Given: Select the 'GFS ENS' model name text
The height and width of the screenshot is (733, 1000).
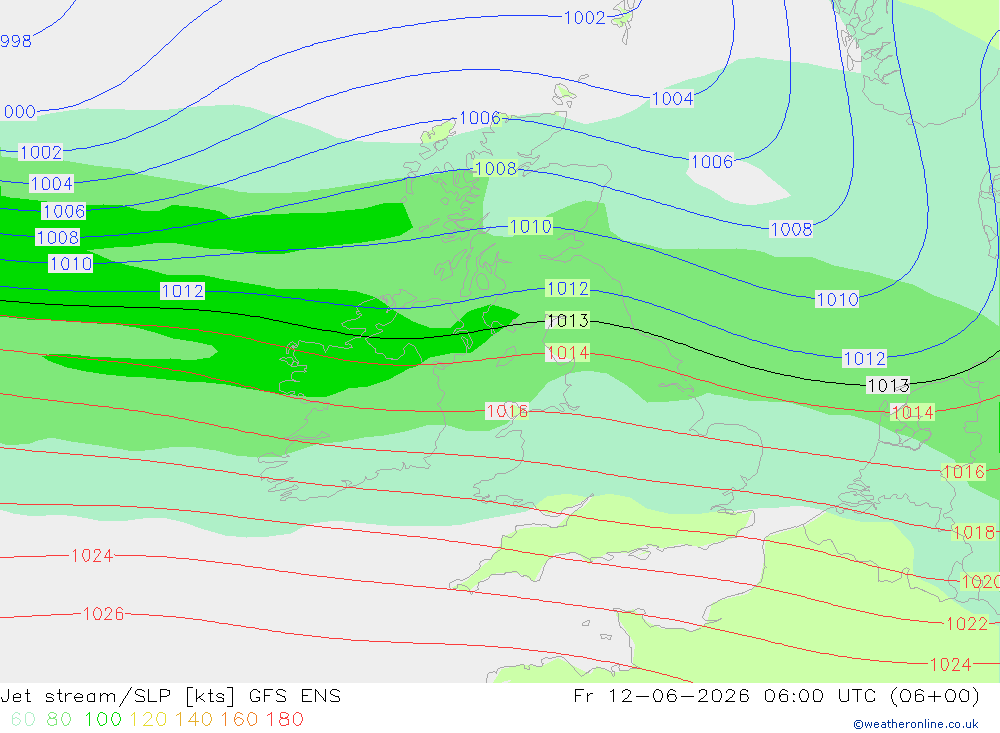Looking at the screenshot, I should (x=295, y=695).
